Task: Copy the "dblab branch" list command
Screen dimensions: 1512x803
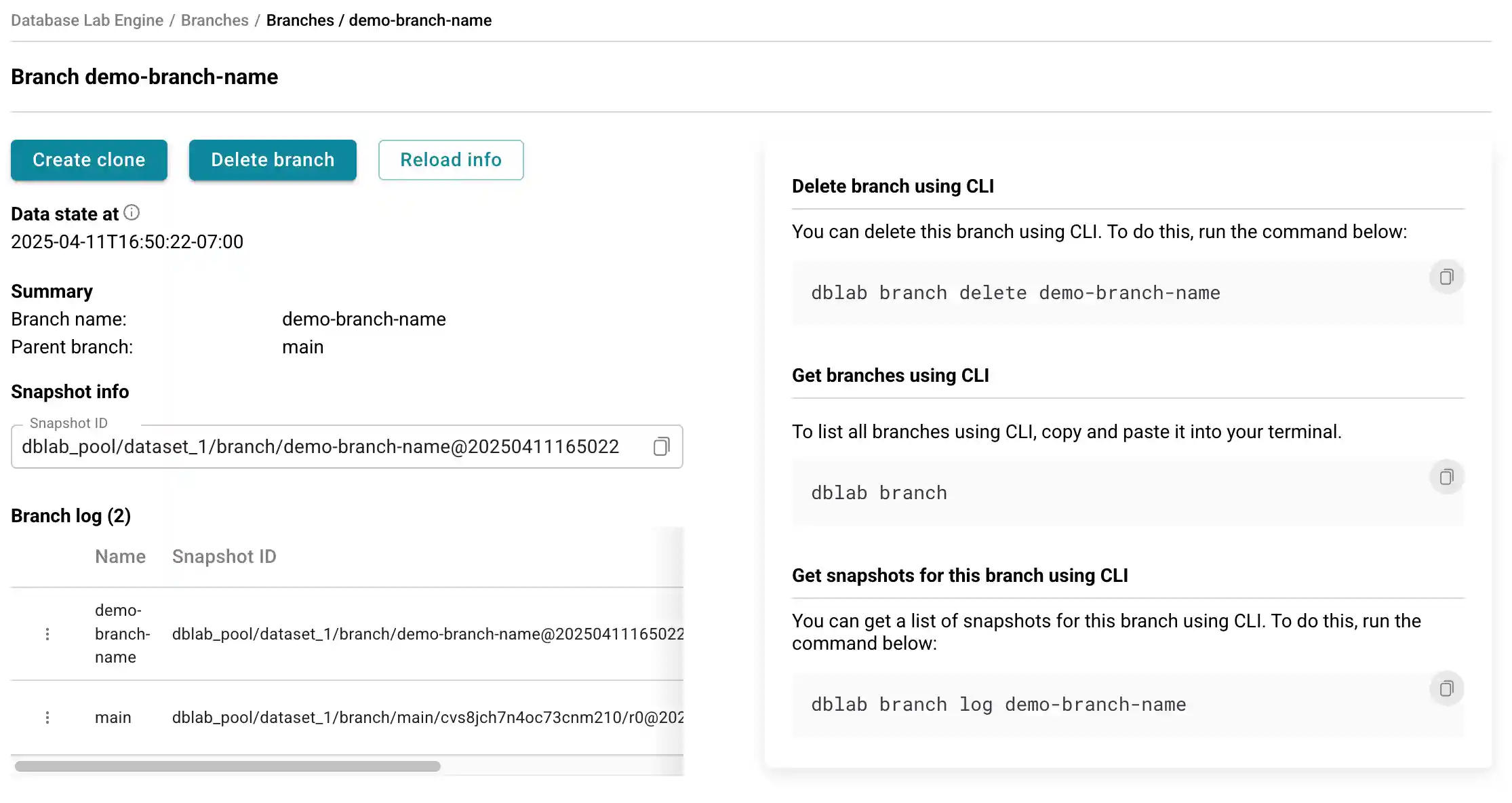Action: click(x=1446, y=477)
